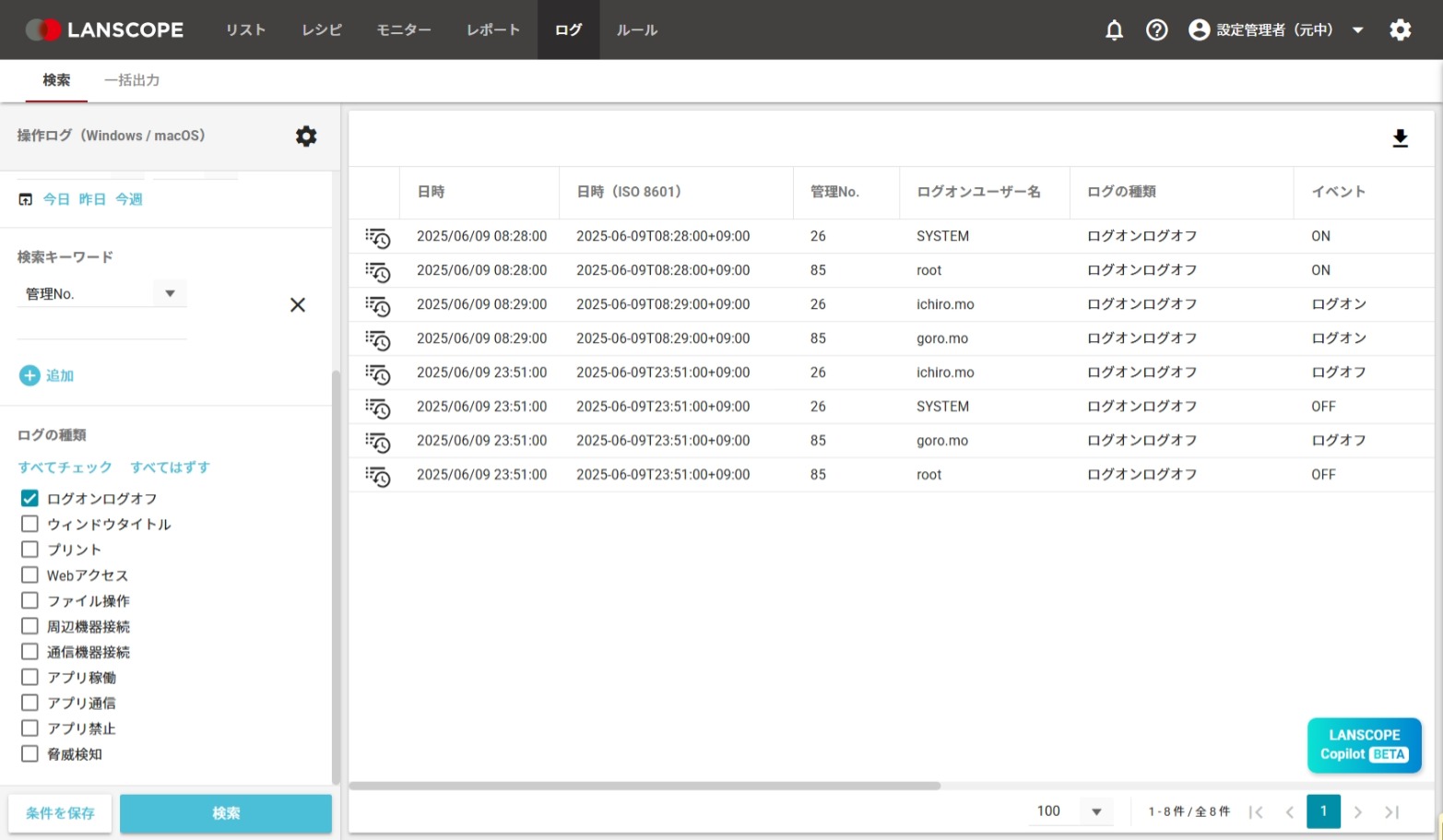Image resolution: width=1443 pixels, height=840 pixels.
Task: Open the top-right system settings gear
Action: click(x=1400, y=30)
